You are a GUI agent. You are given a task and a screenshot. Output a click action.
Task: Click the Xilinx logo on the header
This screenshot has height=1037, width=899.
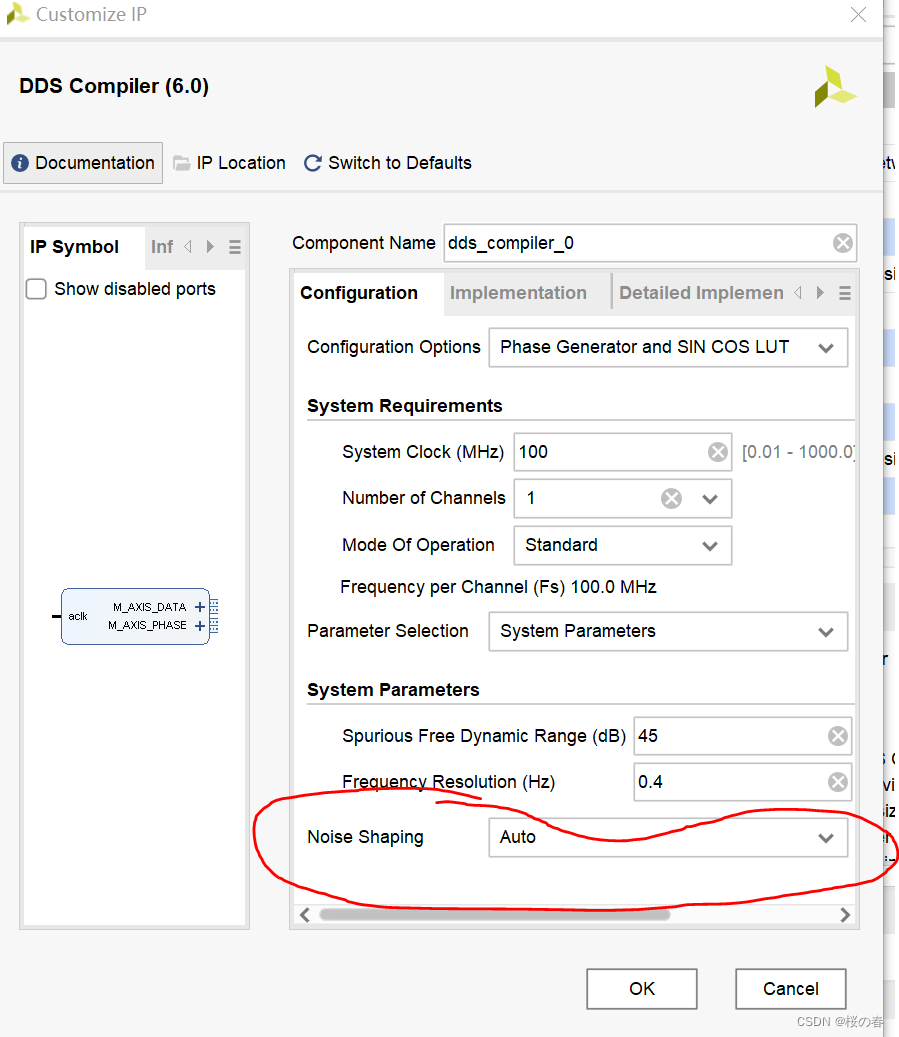[835, 87]
